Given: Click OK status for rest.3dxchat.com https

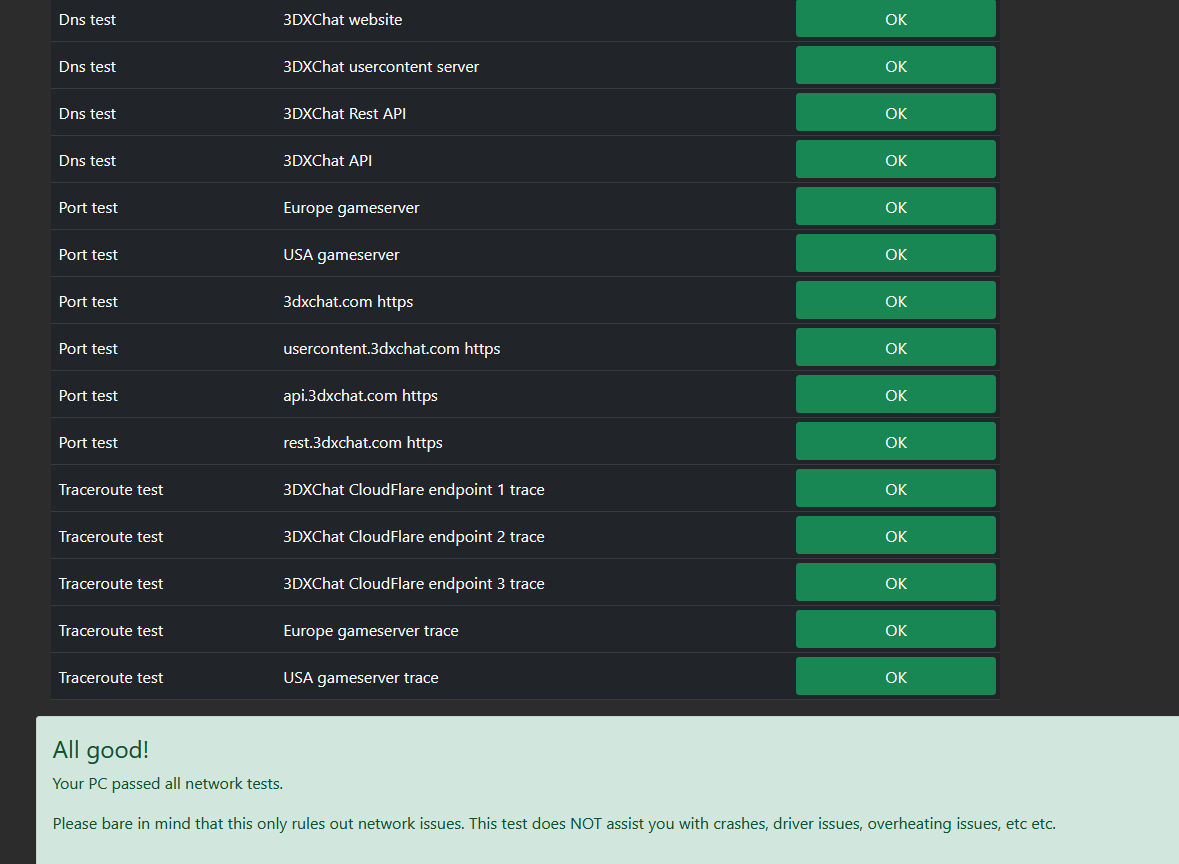Looking at the screenshot, I should pos(896,441).
